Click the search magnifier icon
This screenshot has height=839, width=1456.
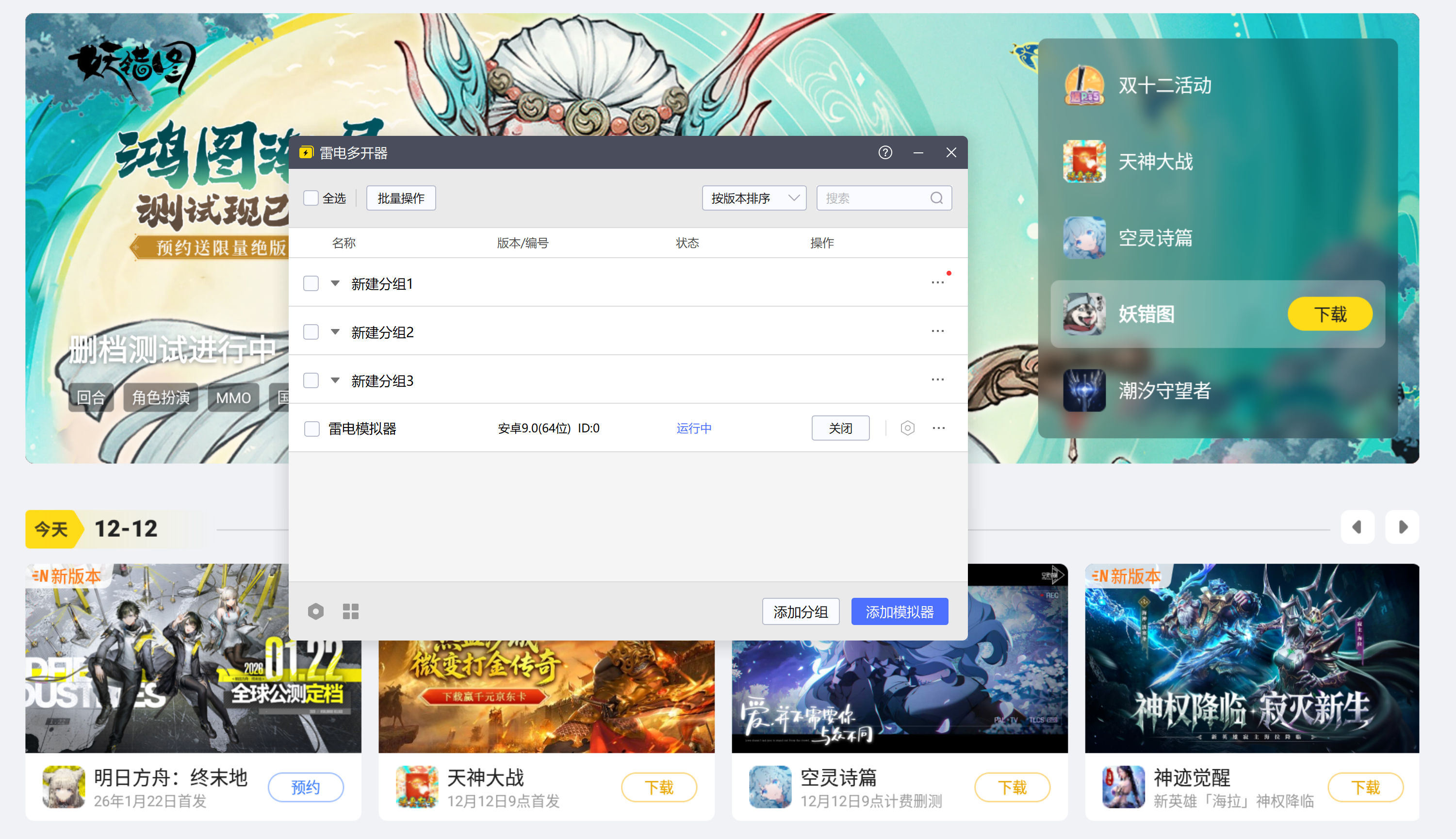(x=936, y=198)
